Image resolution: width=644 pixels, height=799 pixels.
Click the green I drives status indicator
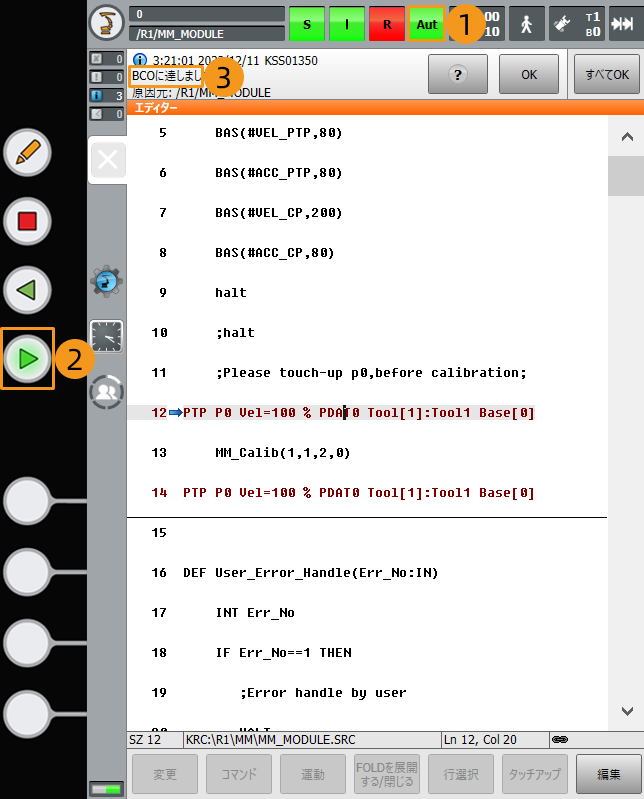pos(347,24)
